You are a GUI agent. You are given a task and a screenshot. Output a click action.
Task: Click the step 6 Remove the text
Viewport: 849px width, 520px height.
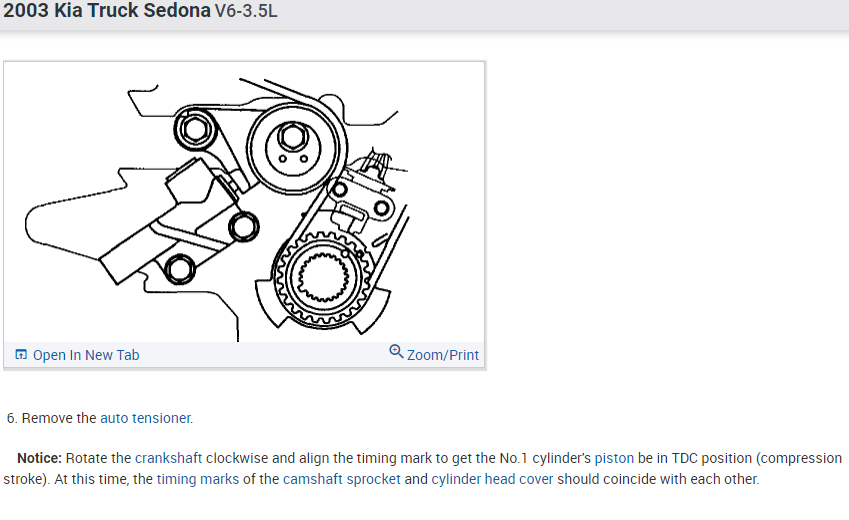coord(51,418)
